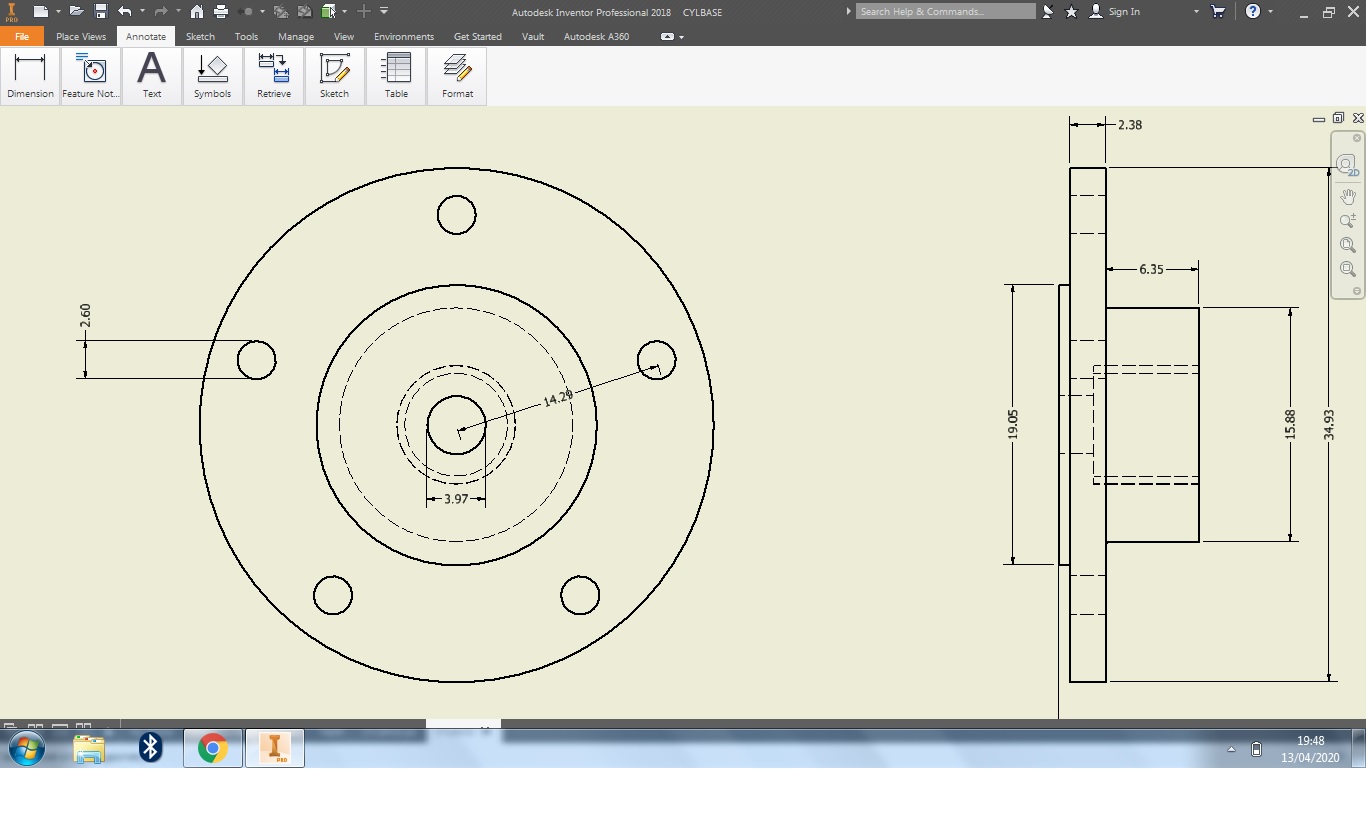Click the Open folder icon
Image resolution: width=1366 pixels, height=816 pixels.
click(76, 11)
